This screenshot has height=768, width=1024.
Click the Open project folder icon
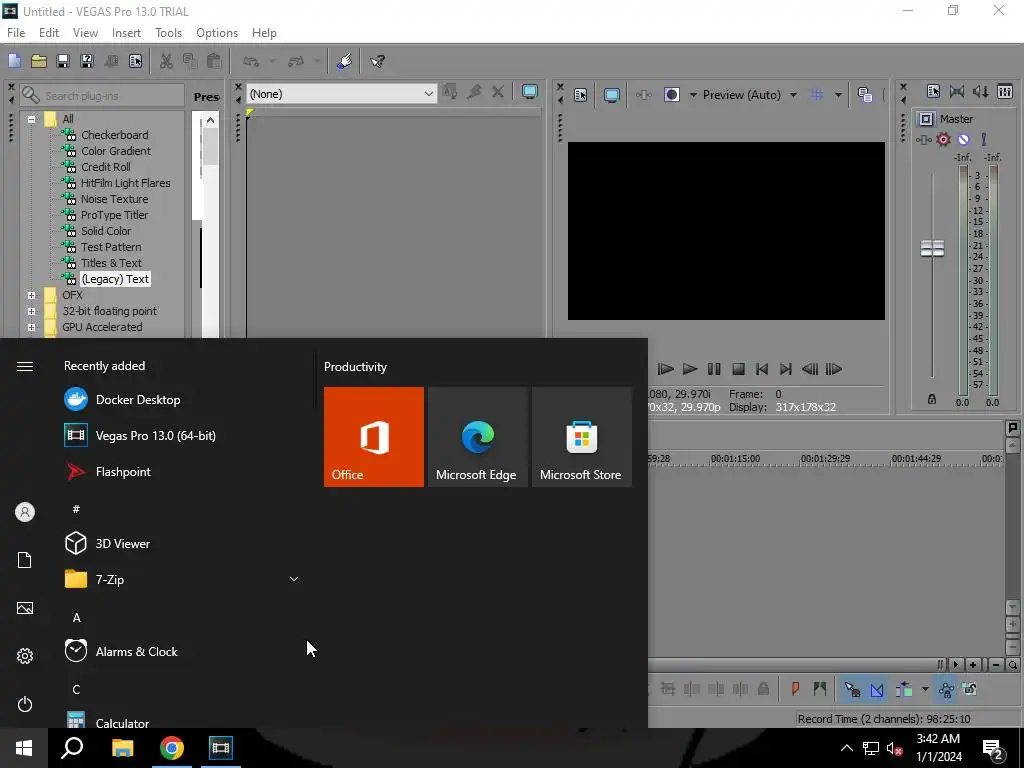click(x=39, y=61)
